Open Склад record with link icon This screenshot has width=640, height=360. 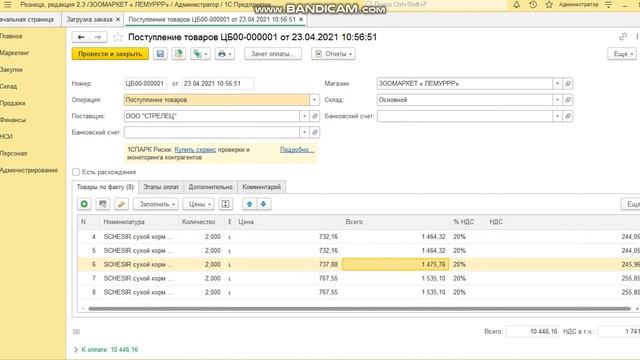point(568,100)
